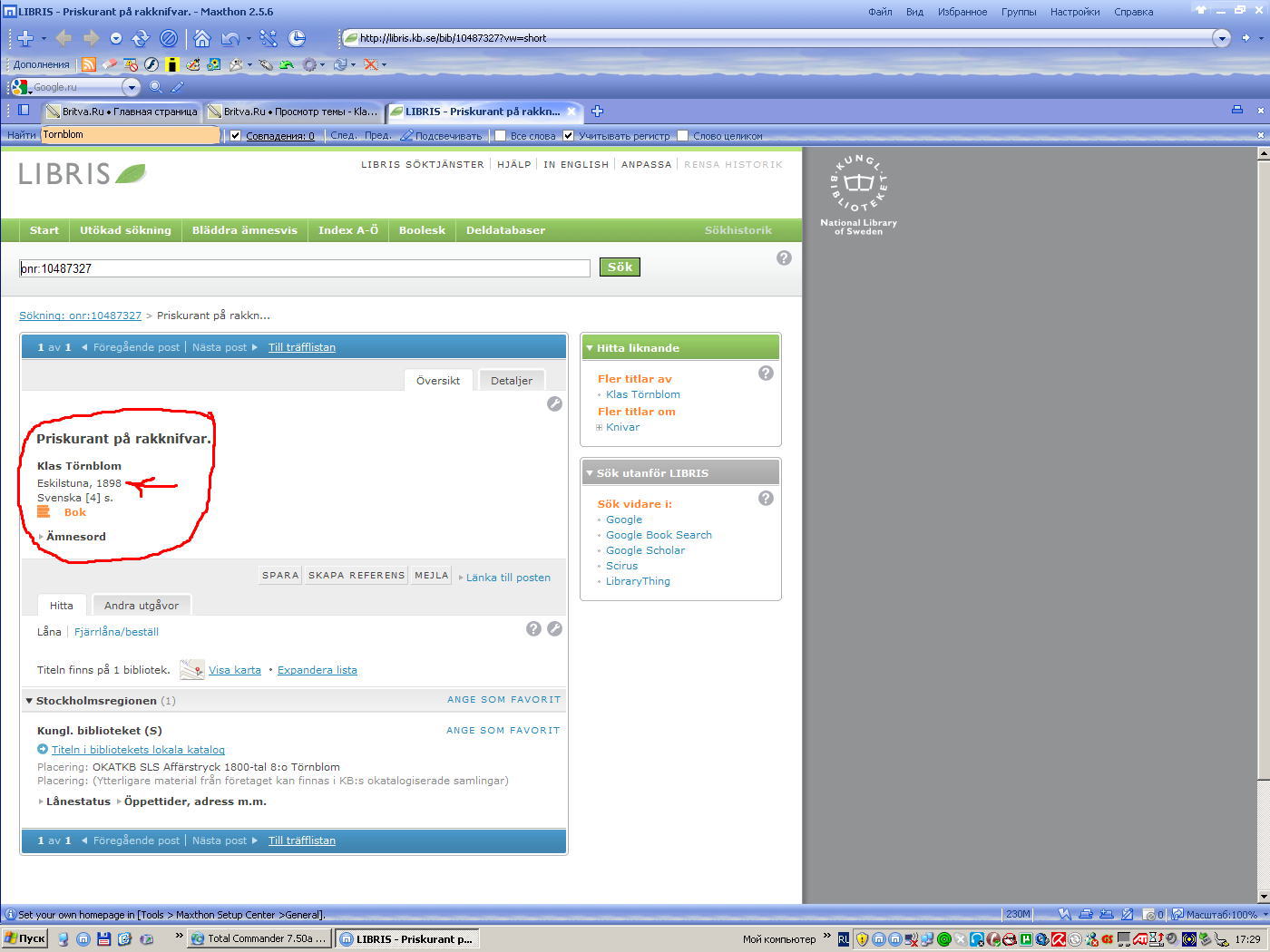Switch to the Detaljer tab

[x=511, y=381]
